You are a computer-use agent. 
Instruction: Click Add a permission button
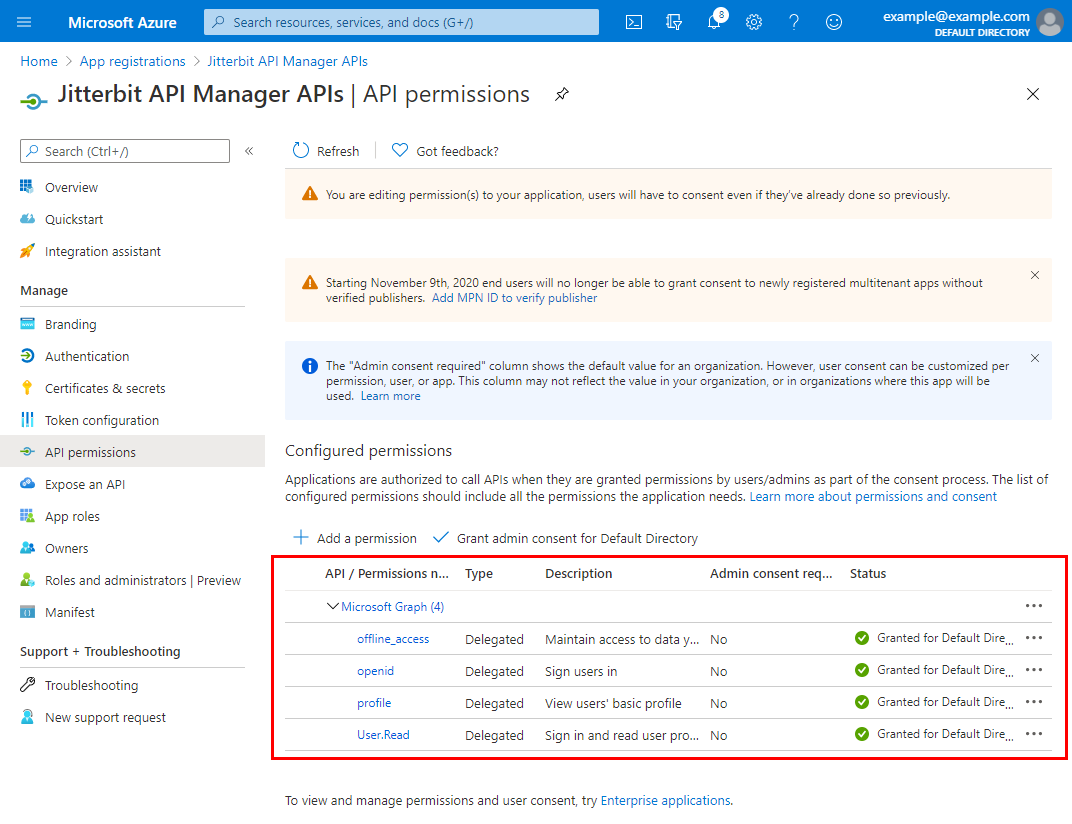pyautogui.click(x=355, y=538)
